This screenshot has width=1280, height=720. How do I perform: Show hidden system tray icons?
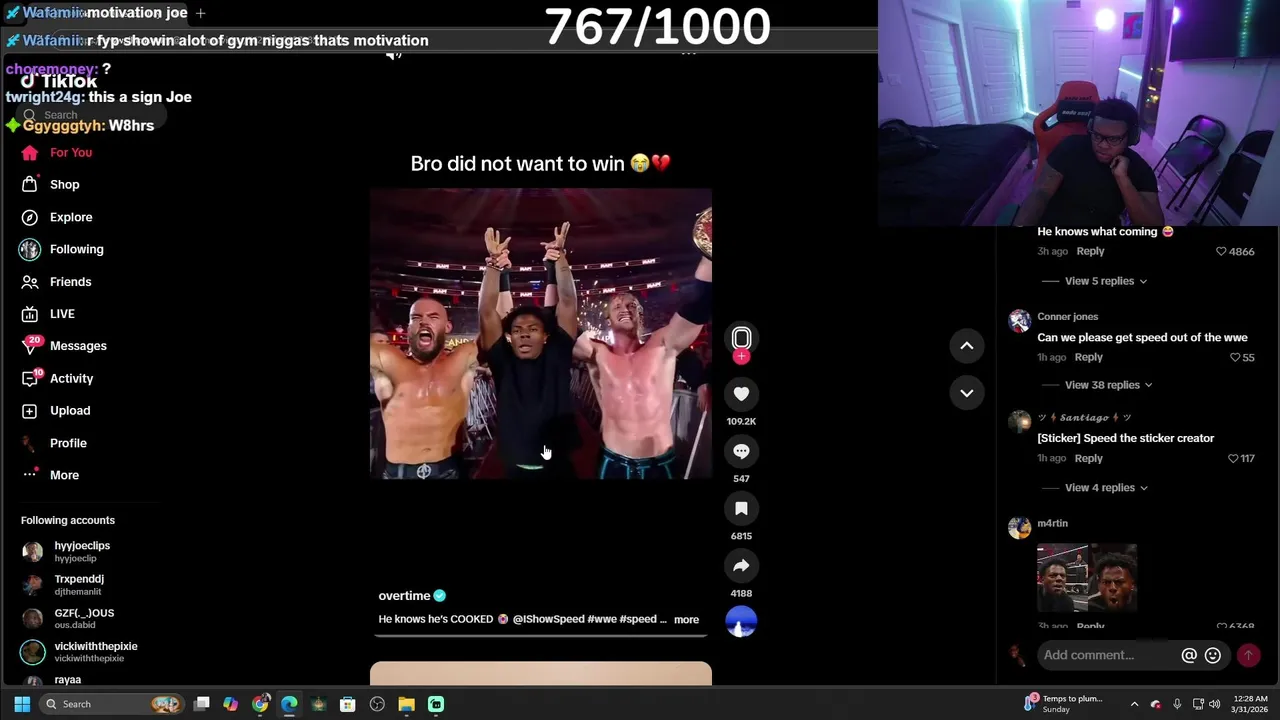[x=1134, y=704]
